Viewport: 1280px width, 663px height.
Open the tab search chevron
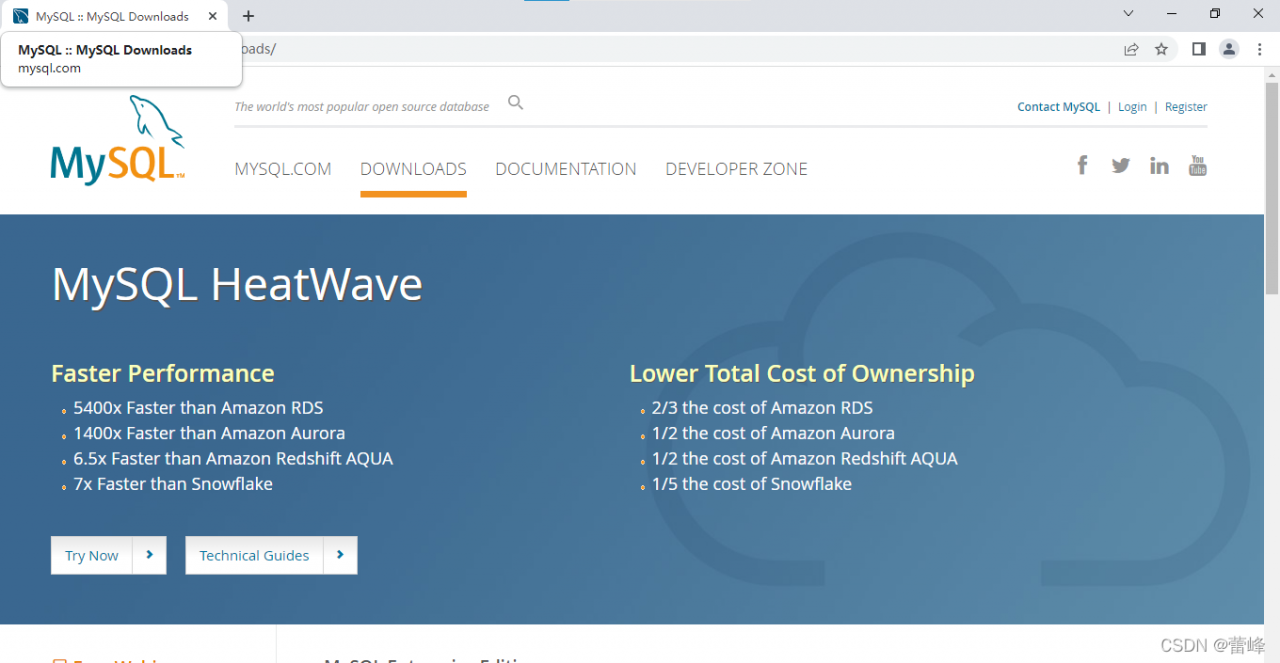(x=1128, y=14)
